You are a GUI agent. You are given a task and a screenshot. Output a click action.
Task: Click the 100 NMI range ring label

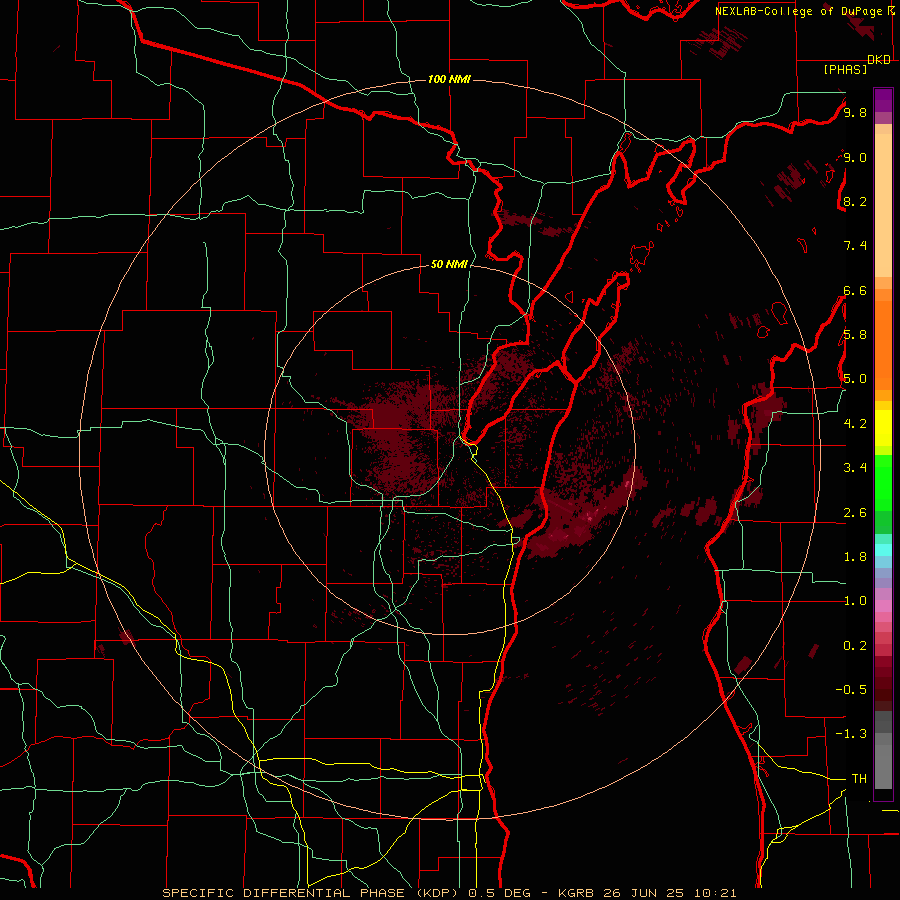[x=449, y=79]
